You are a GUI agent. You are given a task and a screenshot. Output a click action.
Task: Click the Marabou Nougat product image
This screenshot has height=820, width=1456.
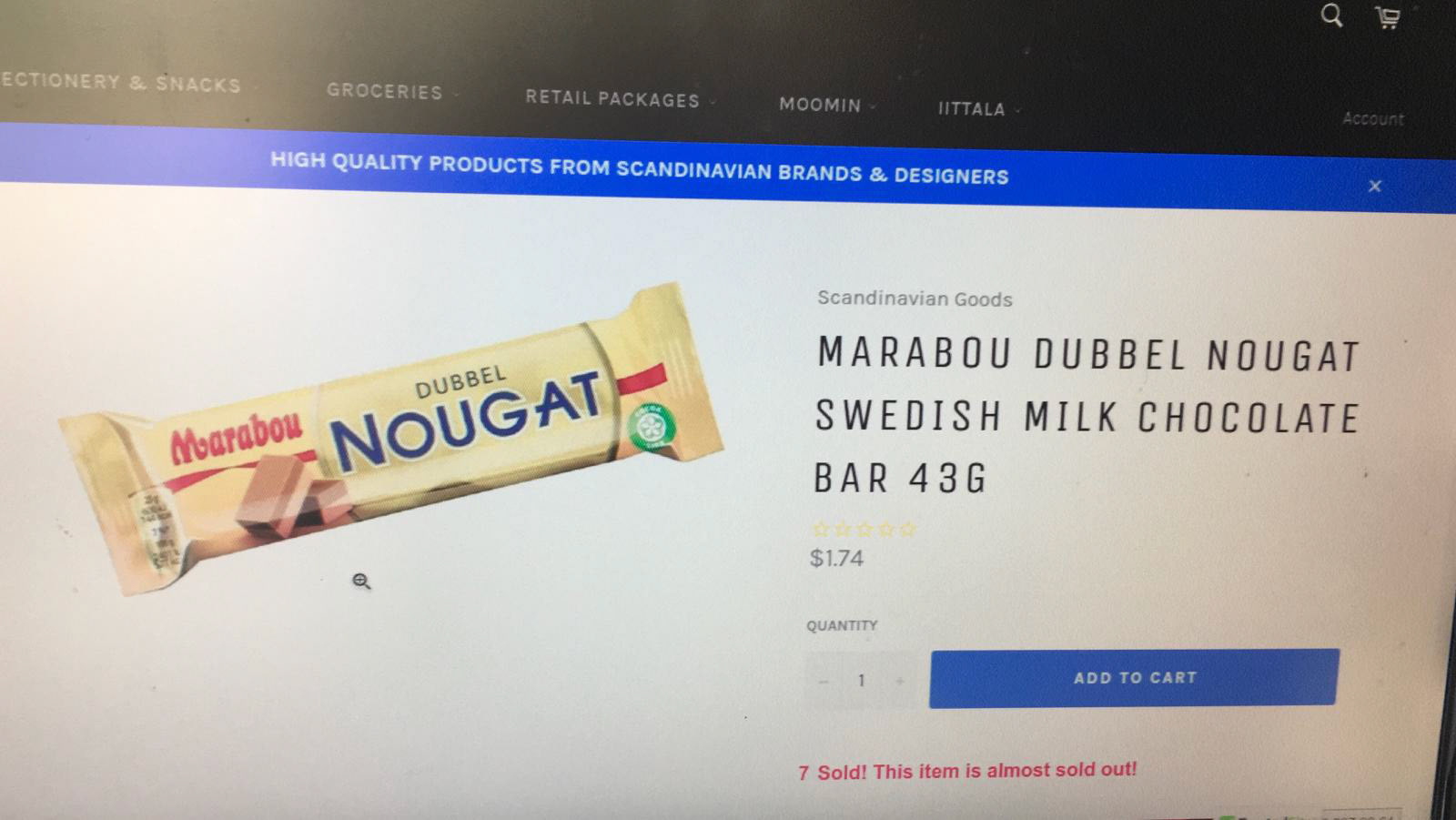(391, 440)
